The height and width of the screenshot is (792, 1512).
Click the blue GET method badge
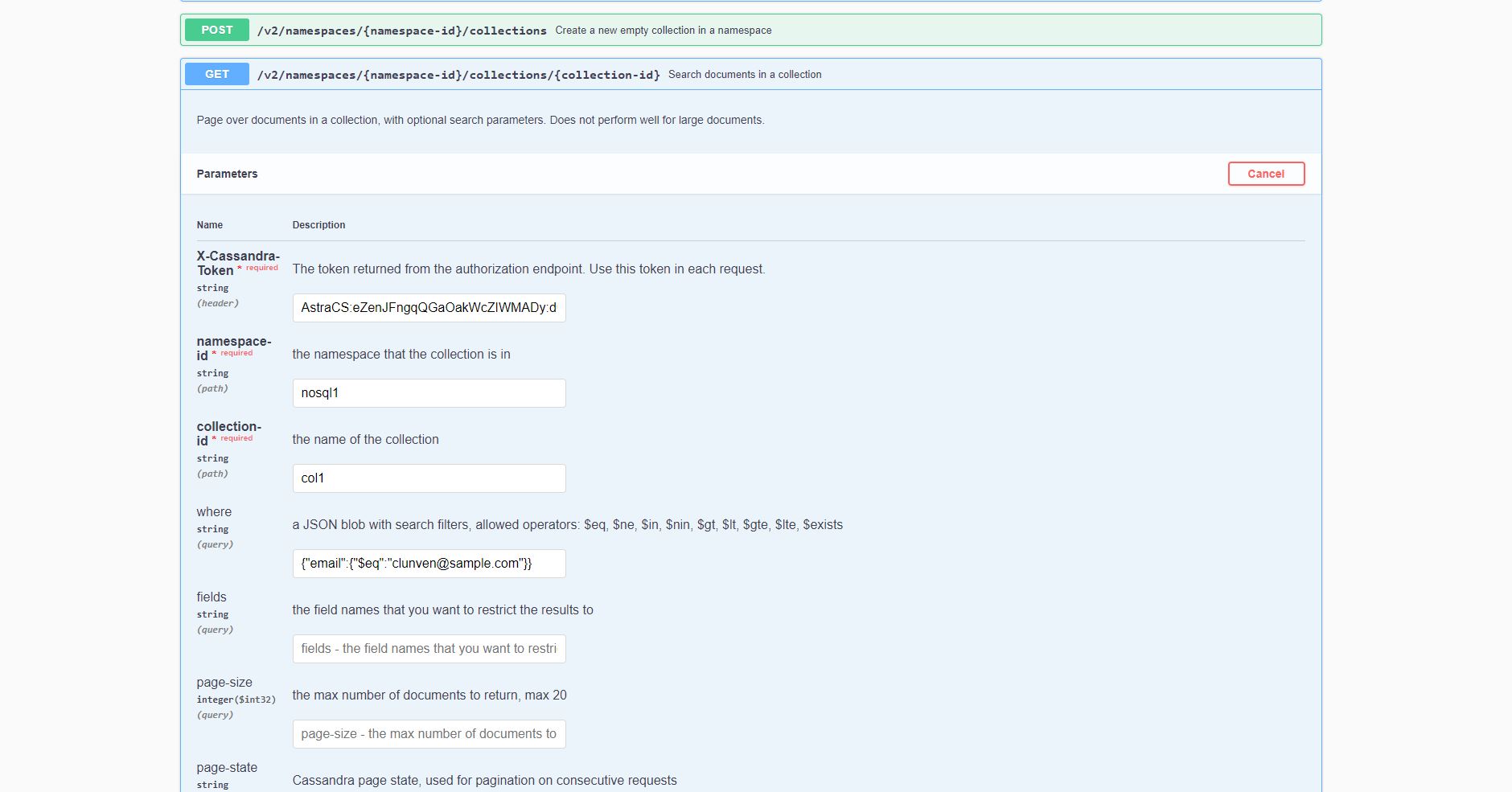[x=217, y=74]
